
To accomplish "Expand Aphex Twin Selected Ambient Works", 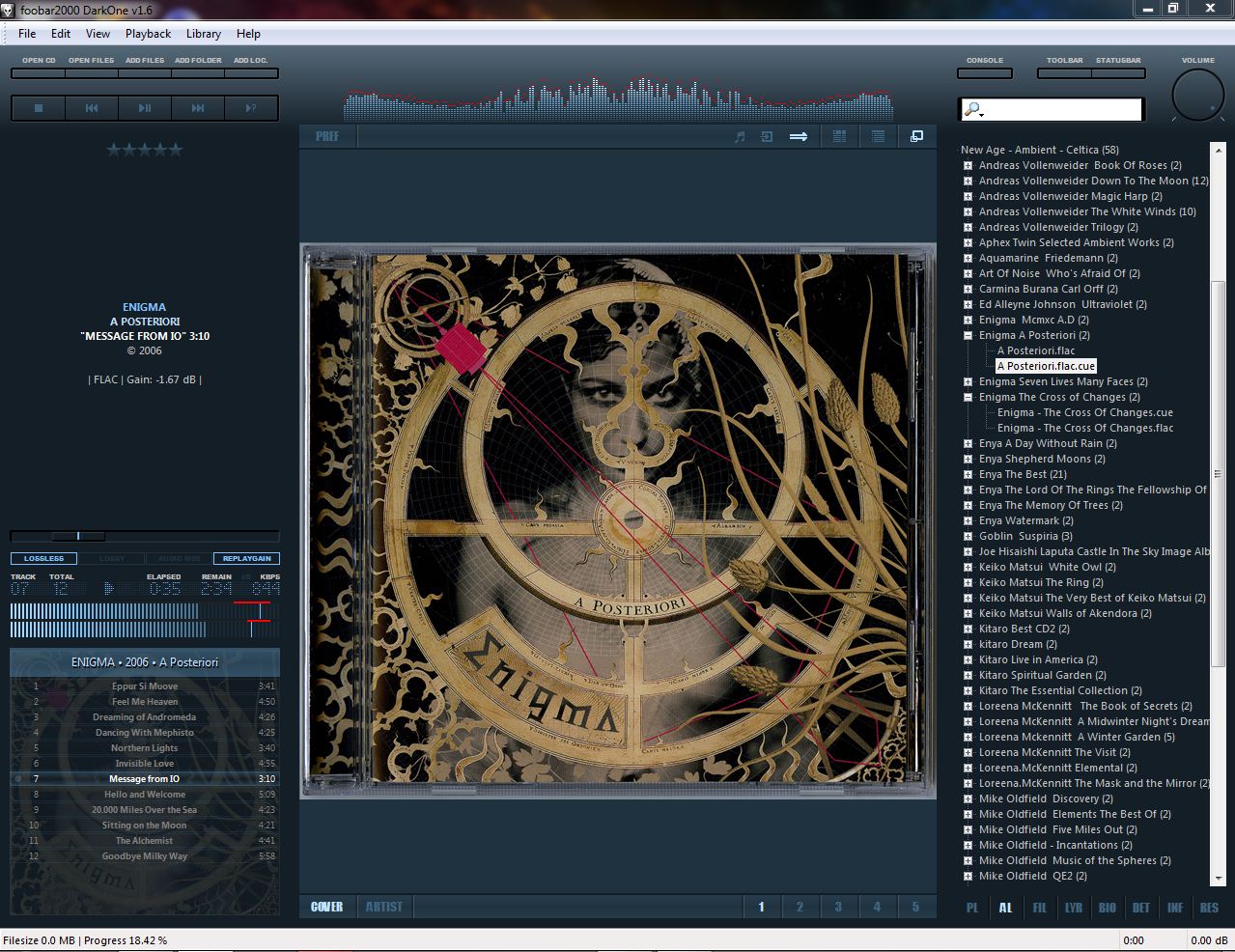I will pos(968,242).
